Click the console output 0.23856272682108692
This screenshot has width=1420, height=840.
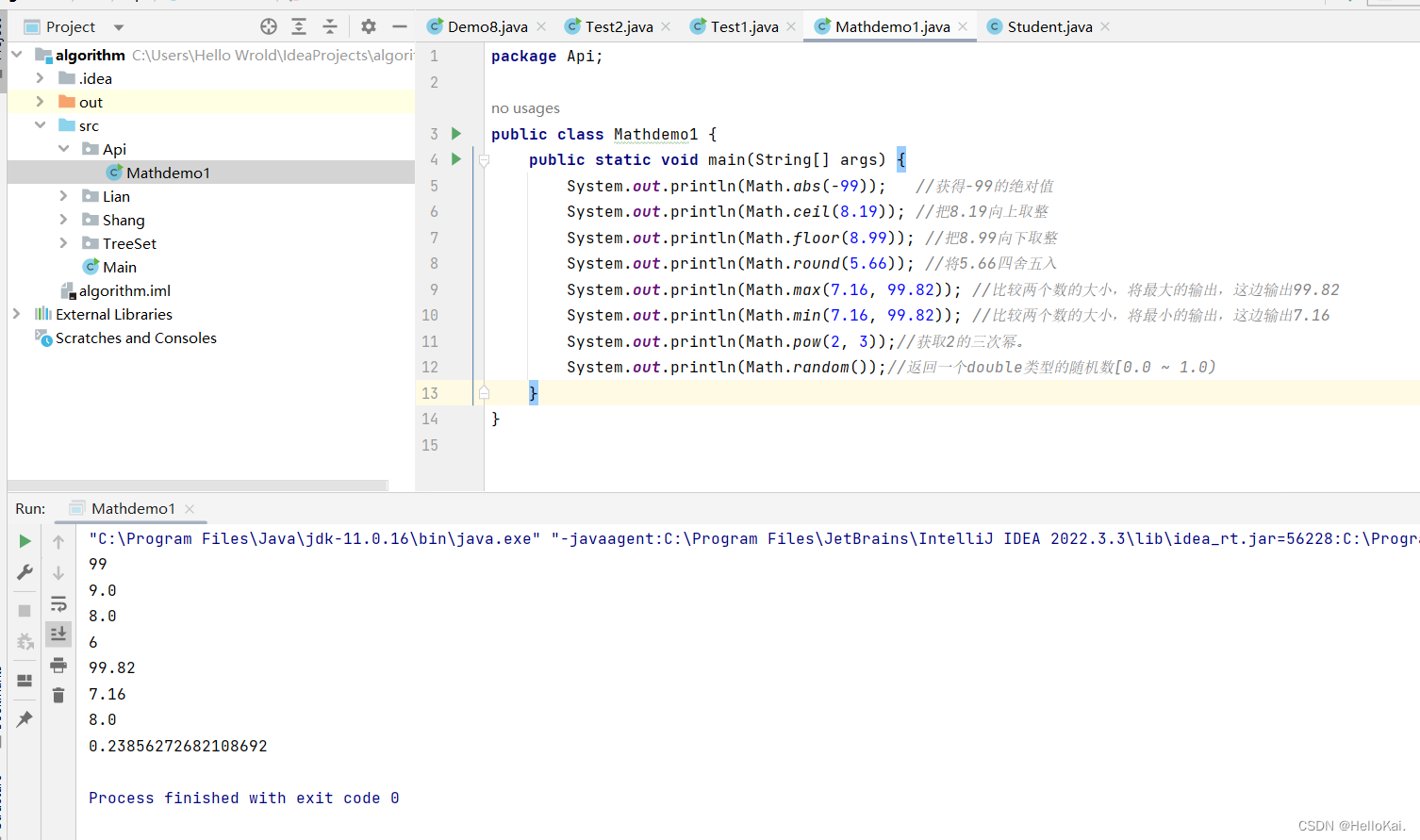pyautogui.click(x=178, y=746)
